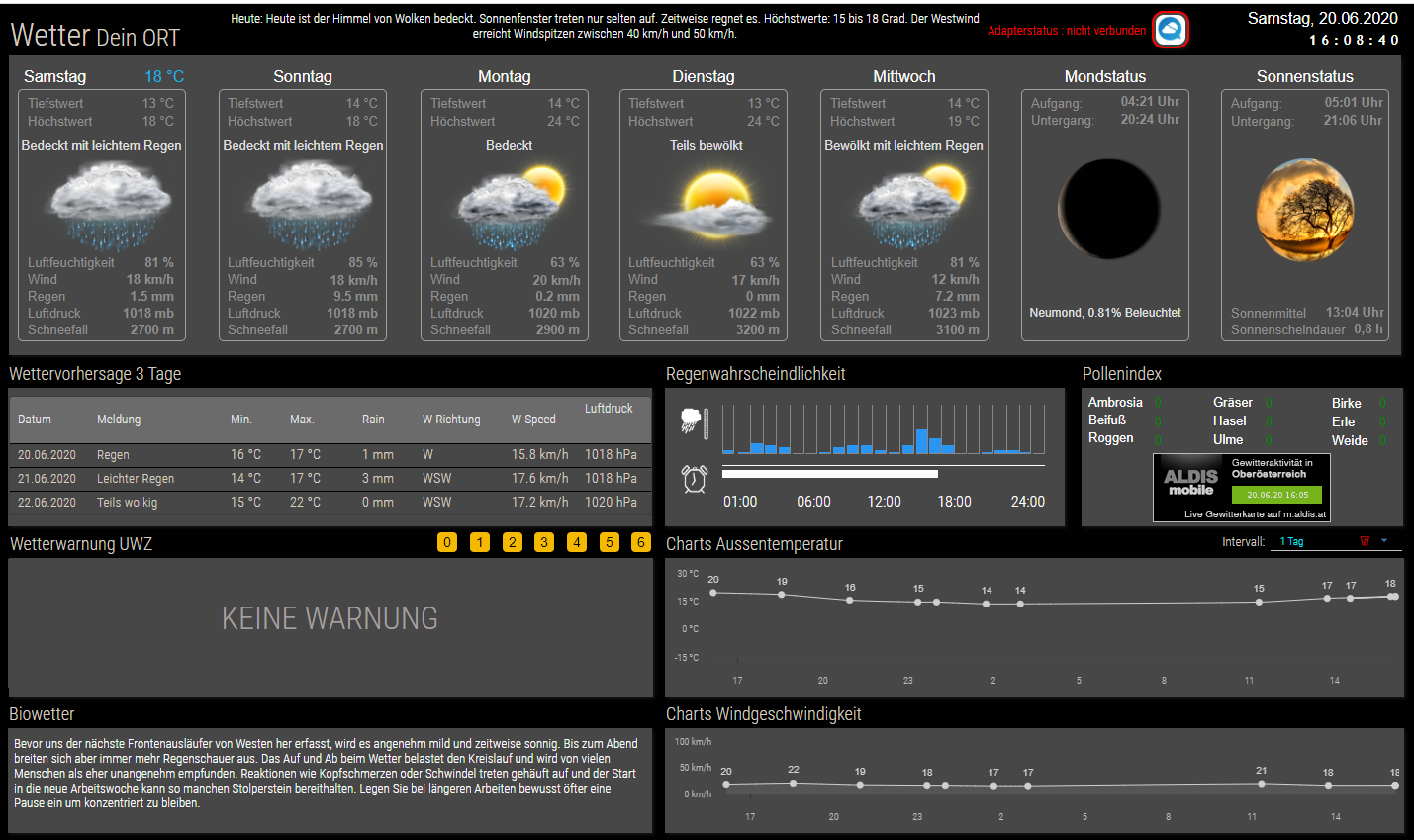Click the W-Speed column header
Viewport: 1414px width, 840px height.
click(x=533, y=420)
